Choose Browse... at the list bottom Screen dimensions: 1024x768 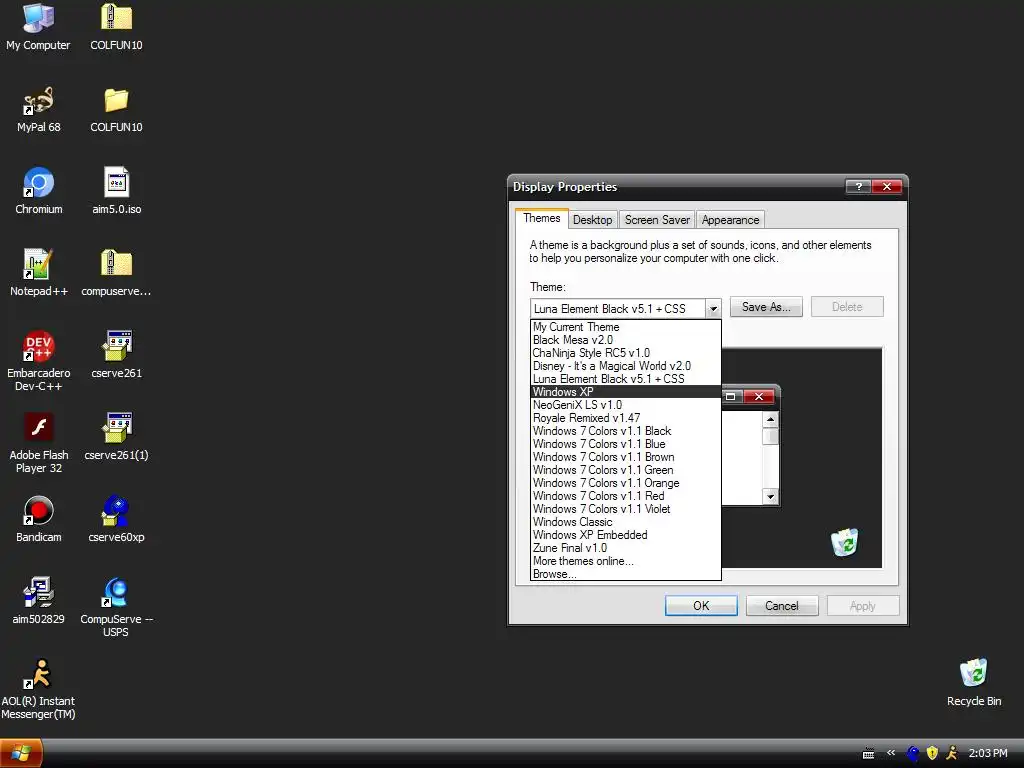tap(626, 574)
